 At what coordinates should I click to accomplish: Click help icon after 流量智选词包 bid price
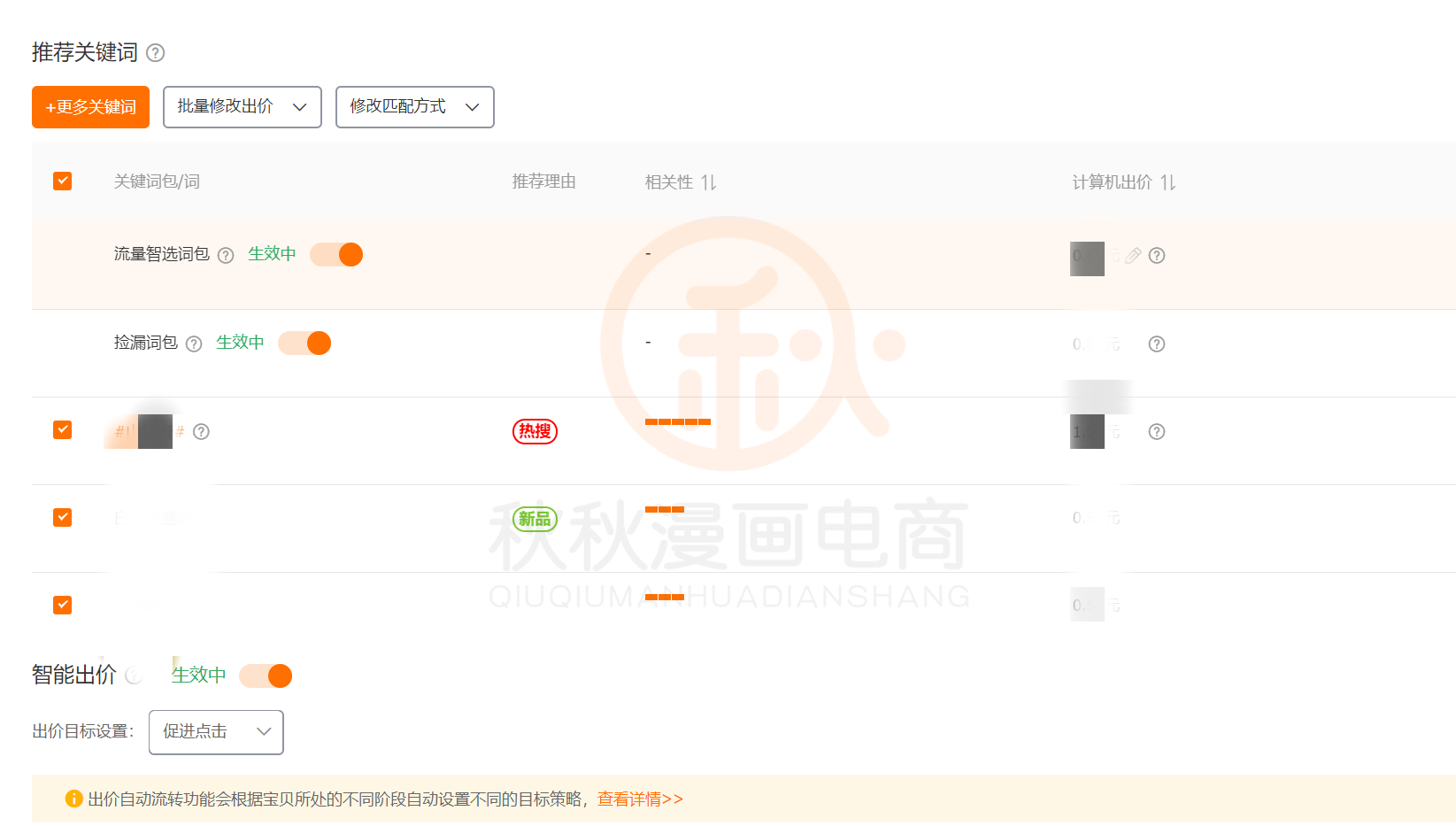click(1157, 256)
